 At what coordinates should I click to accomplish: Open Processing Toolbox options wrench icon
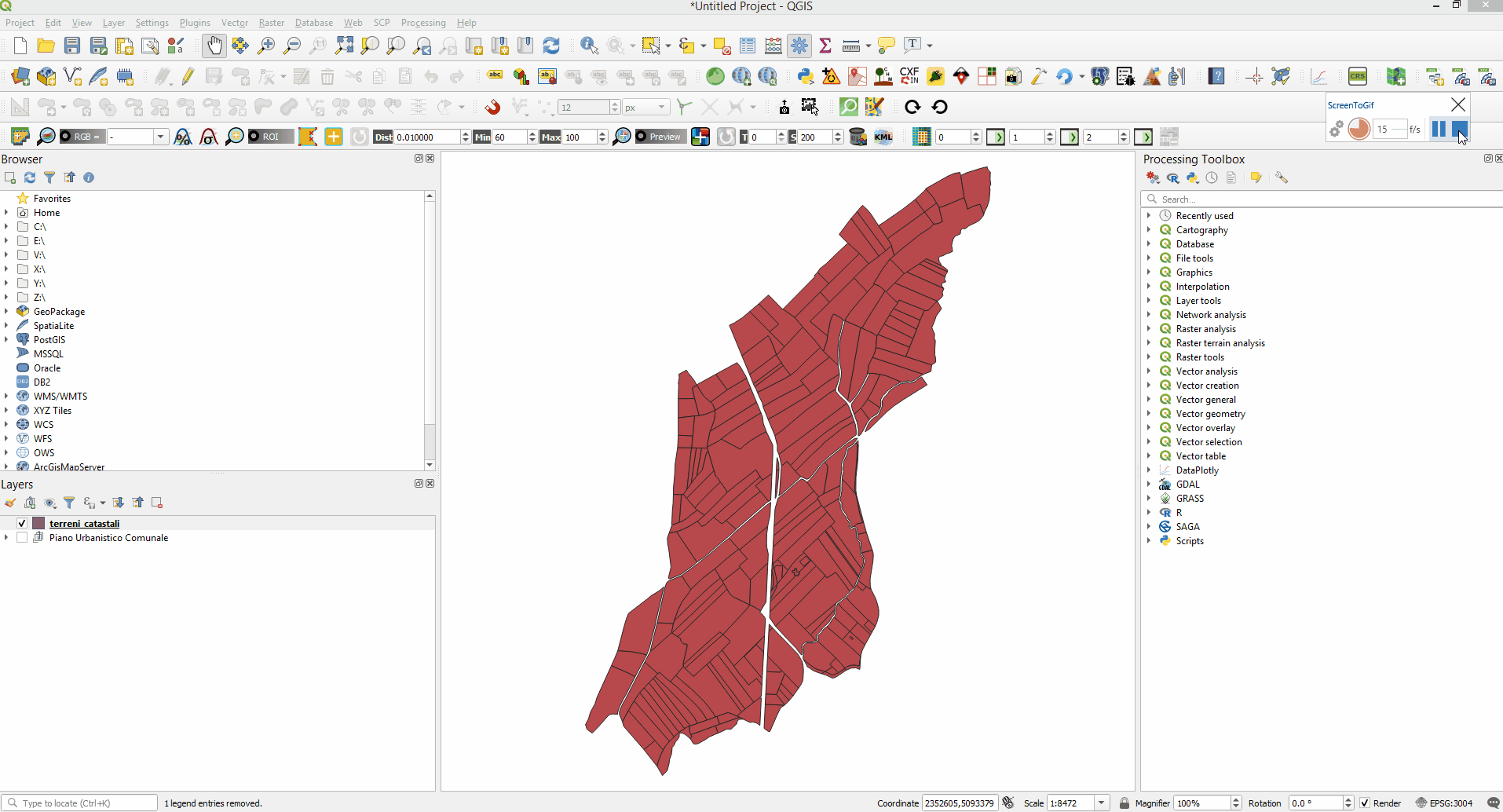(x=1282, y=178)
